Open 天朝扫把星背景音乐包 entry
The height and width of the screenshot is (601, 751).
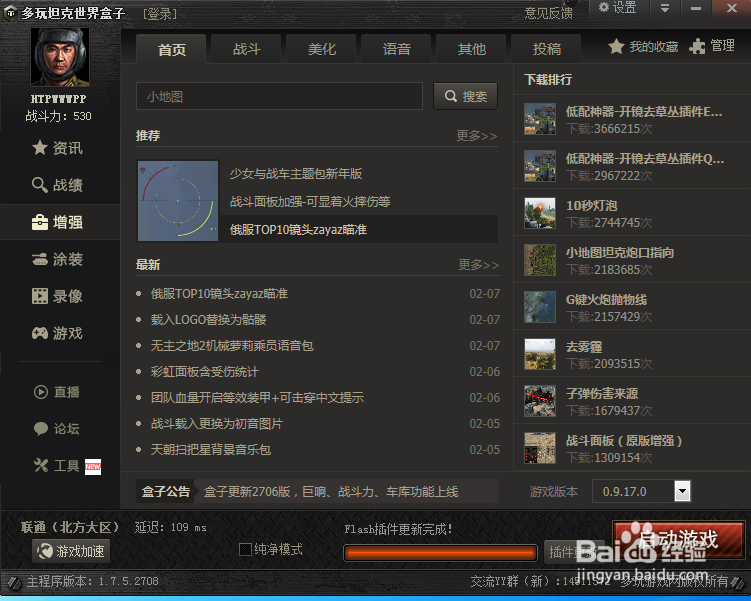[211, 450]
